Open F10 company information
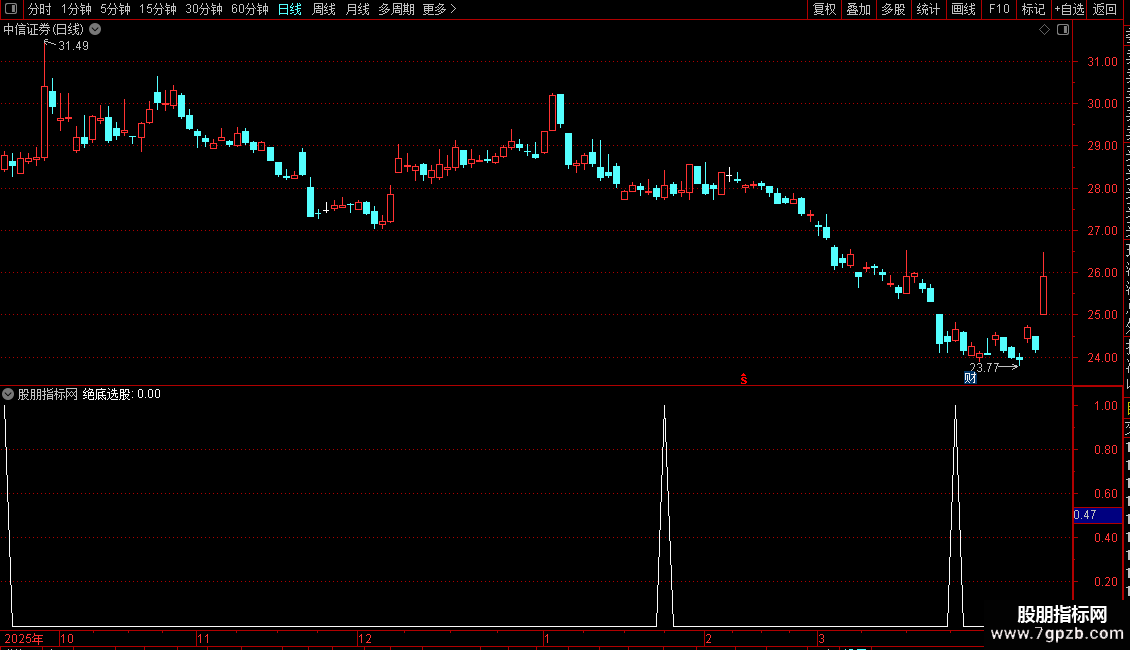The height and width of the screenshot is (650, 1130). [x=999, y=9]
